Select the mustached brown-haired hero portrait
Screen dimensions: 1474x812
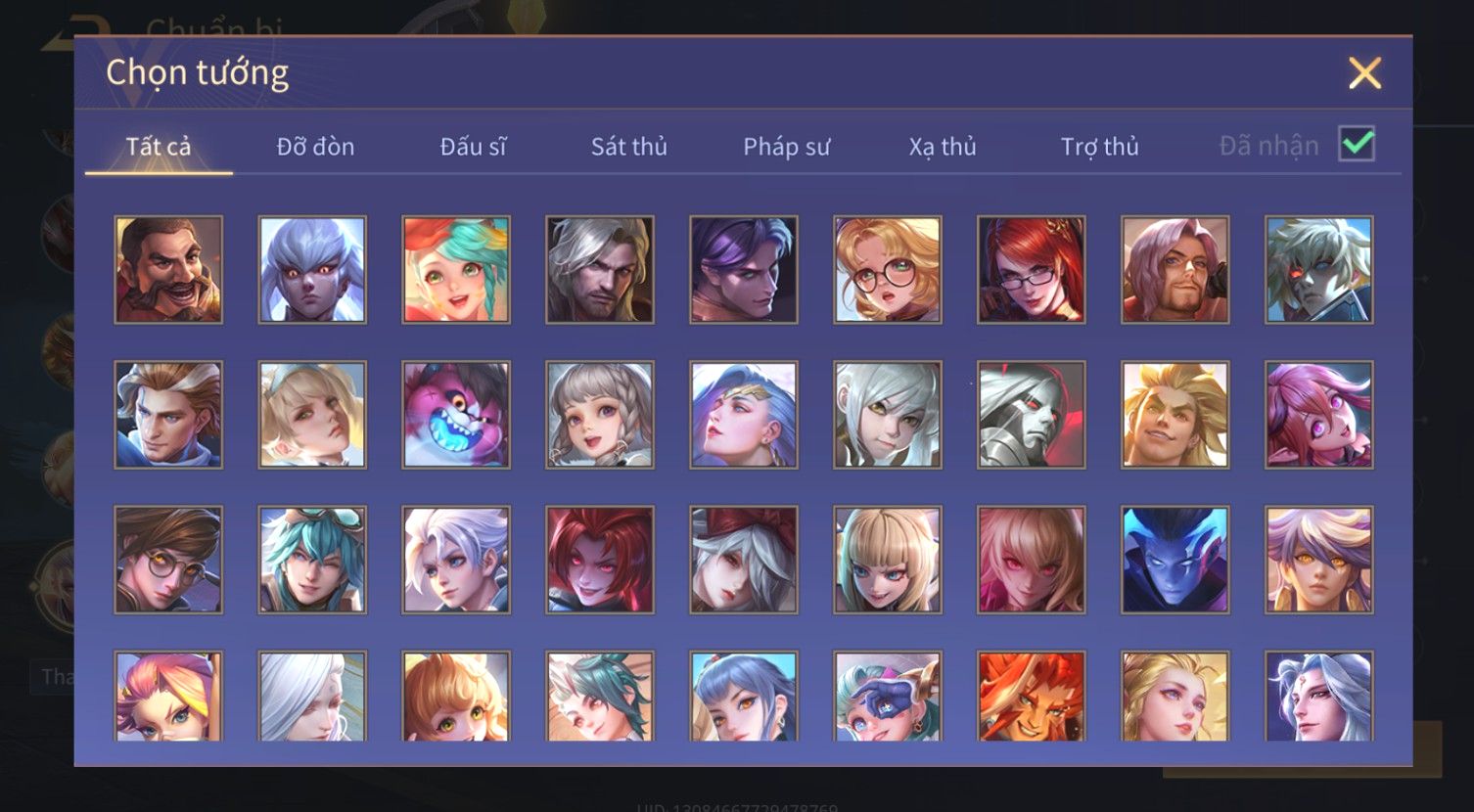168,270
